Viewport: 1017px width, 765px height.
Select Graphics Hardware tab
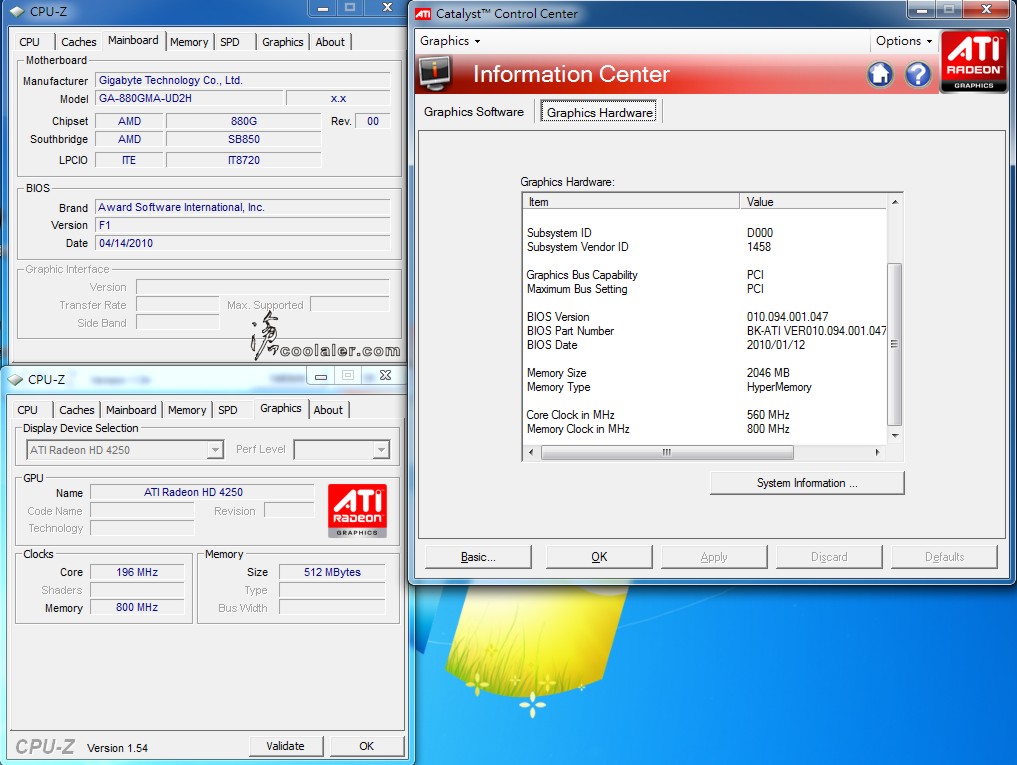(x=599, y=112)
